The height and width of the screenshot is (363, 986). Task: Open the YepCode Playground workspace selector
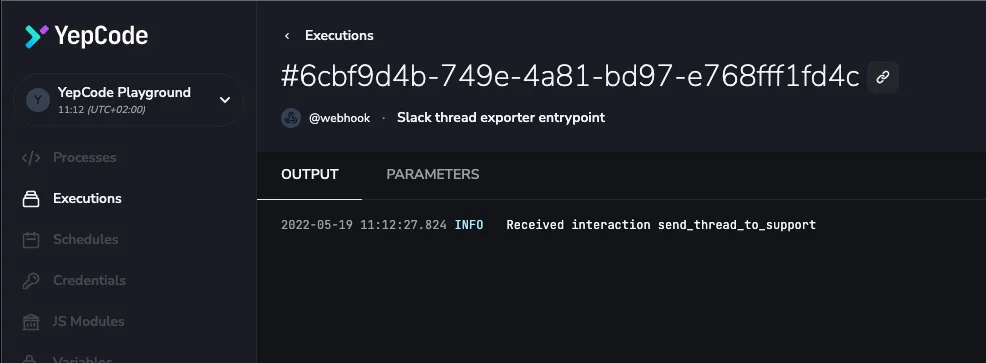click(128, 100)
